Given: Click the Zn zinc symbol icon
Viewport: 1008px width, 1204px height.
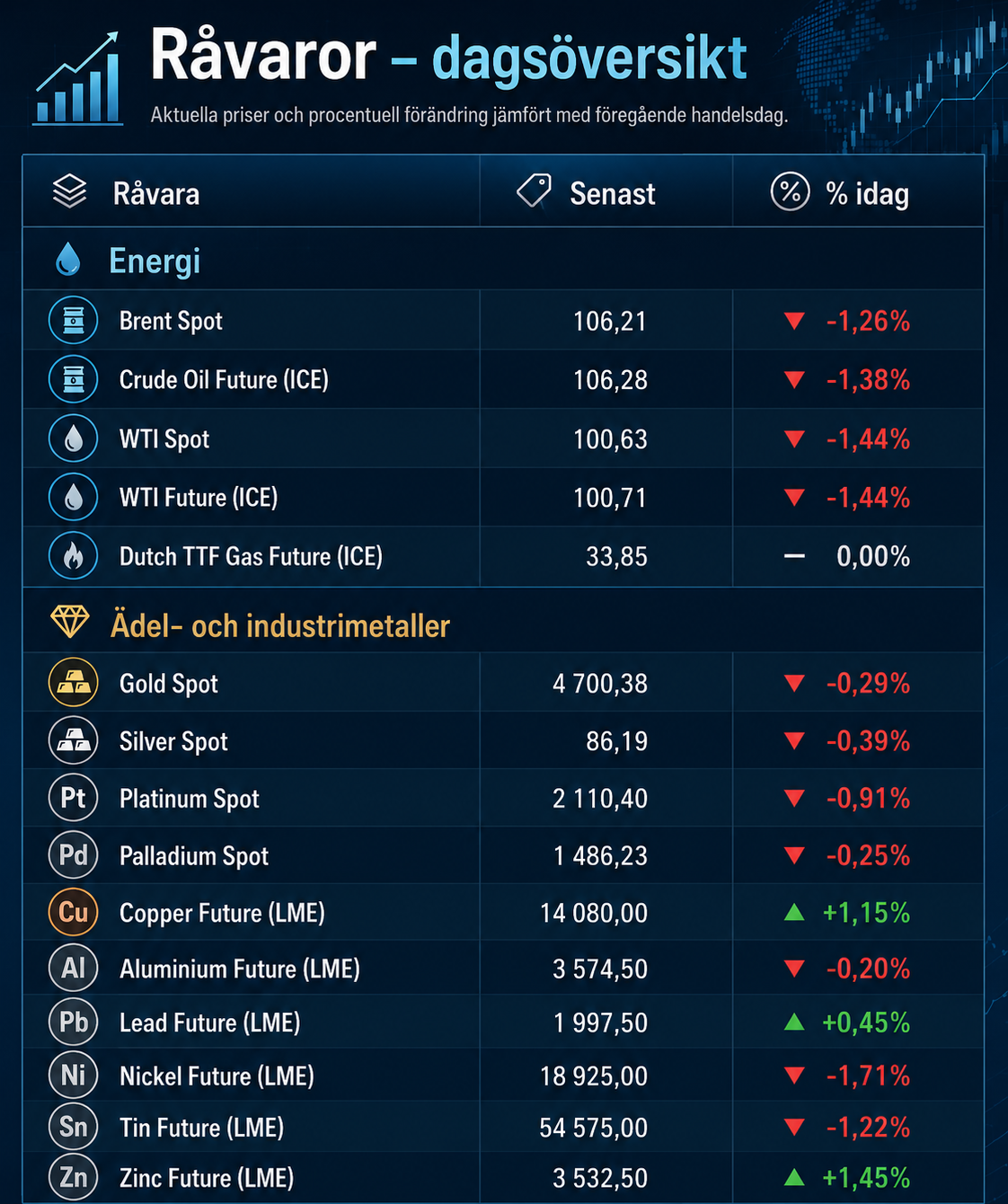Looking at the screenshot, I should pyautogui.click(x=73, y=1177).
